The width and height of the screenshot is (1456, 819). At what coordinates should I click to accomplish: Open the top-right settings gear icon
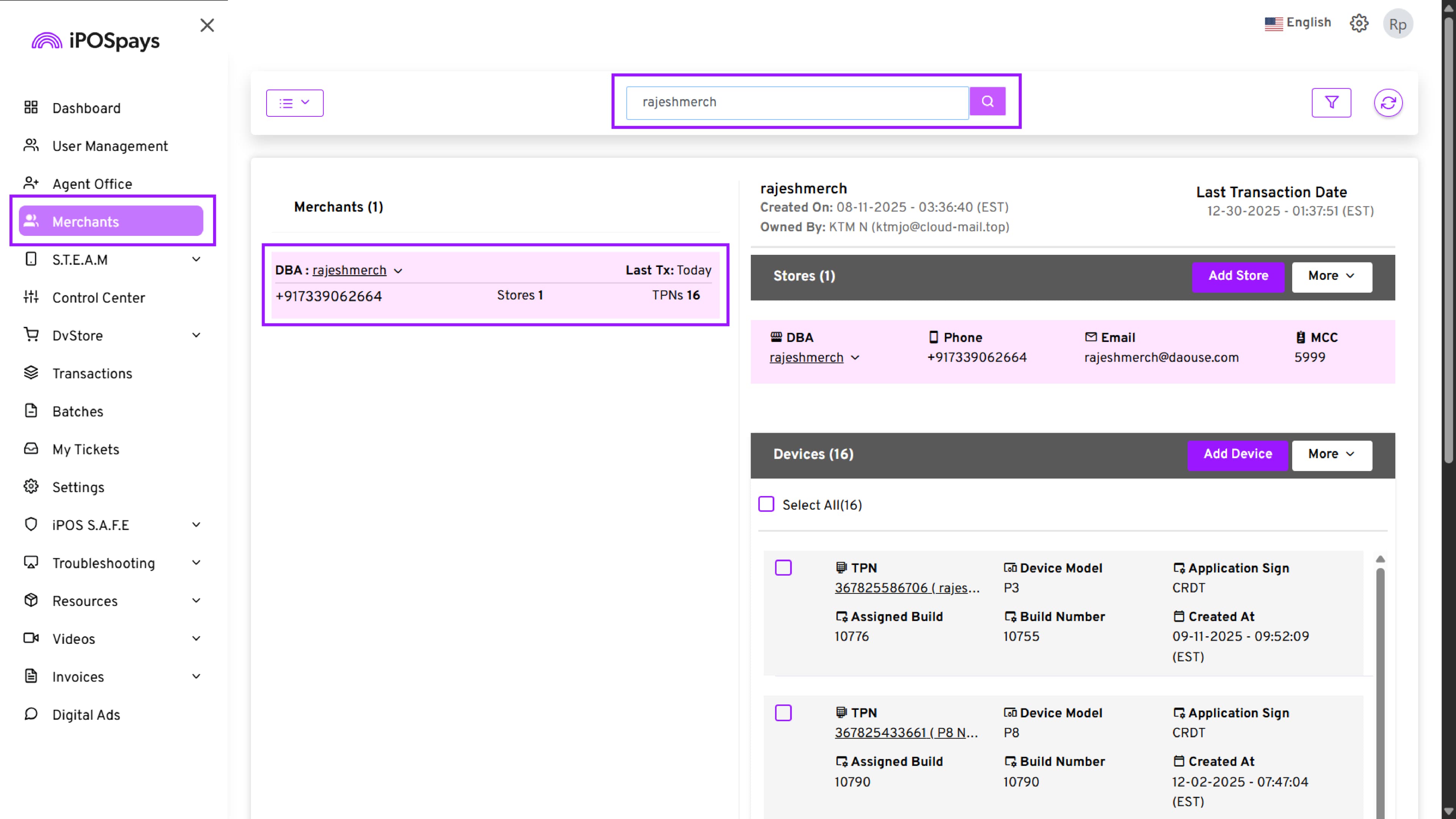pos(1359,24)
